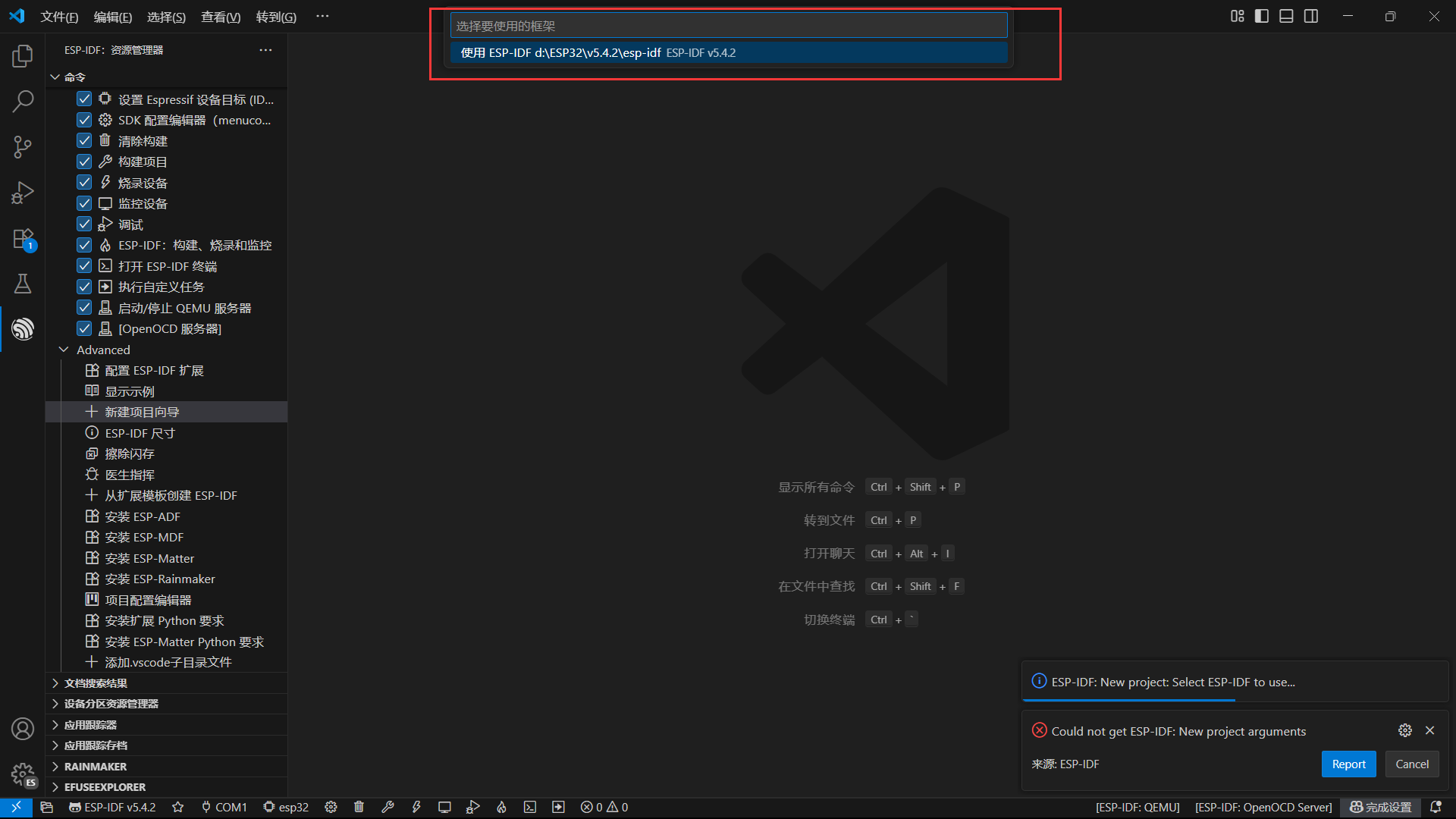This screenshot has height=819, width=1456.
Task: Uncheck the SDK 配置编辑器 checkbox
Action: tap(84, 120)
